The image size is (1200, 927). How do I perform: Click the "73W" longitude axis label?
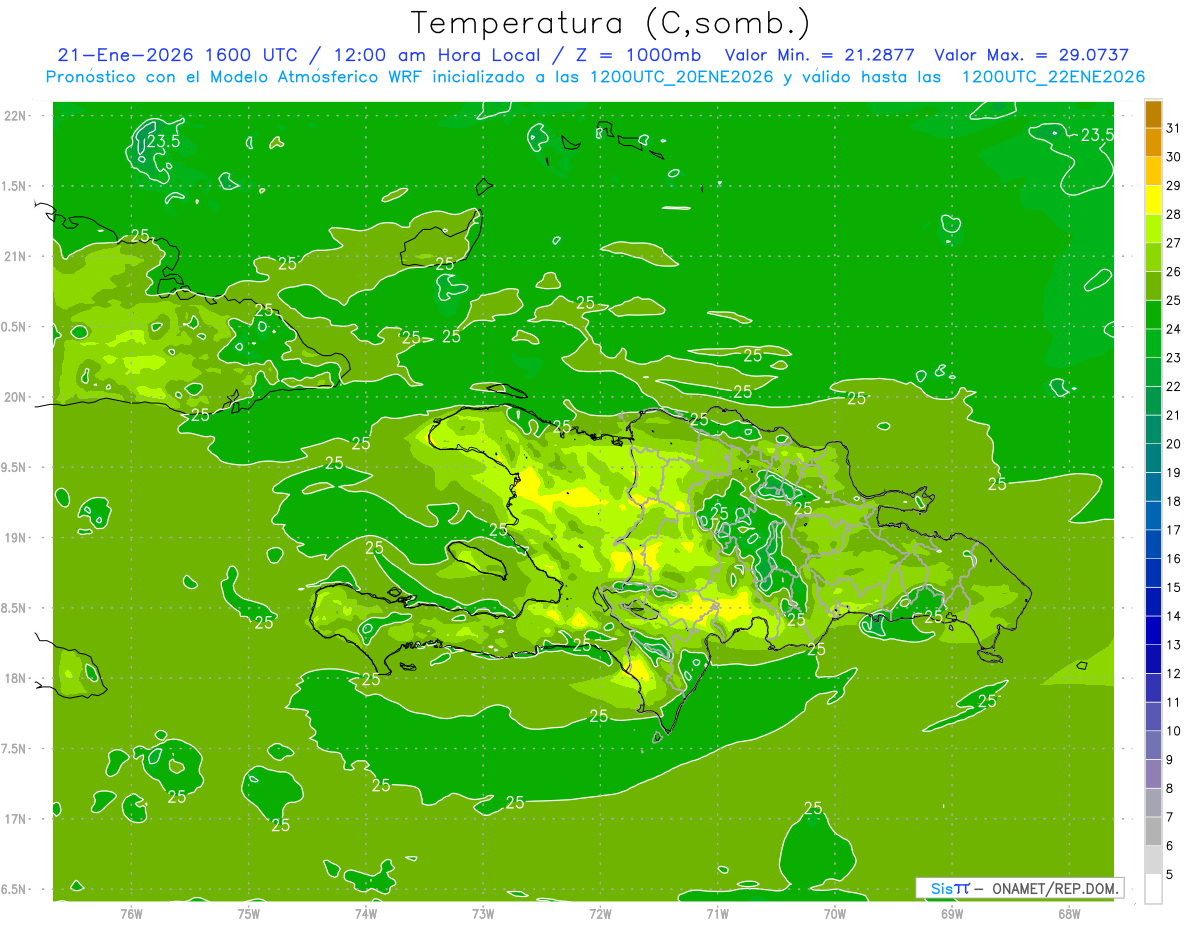click(483, 914)
